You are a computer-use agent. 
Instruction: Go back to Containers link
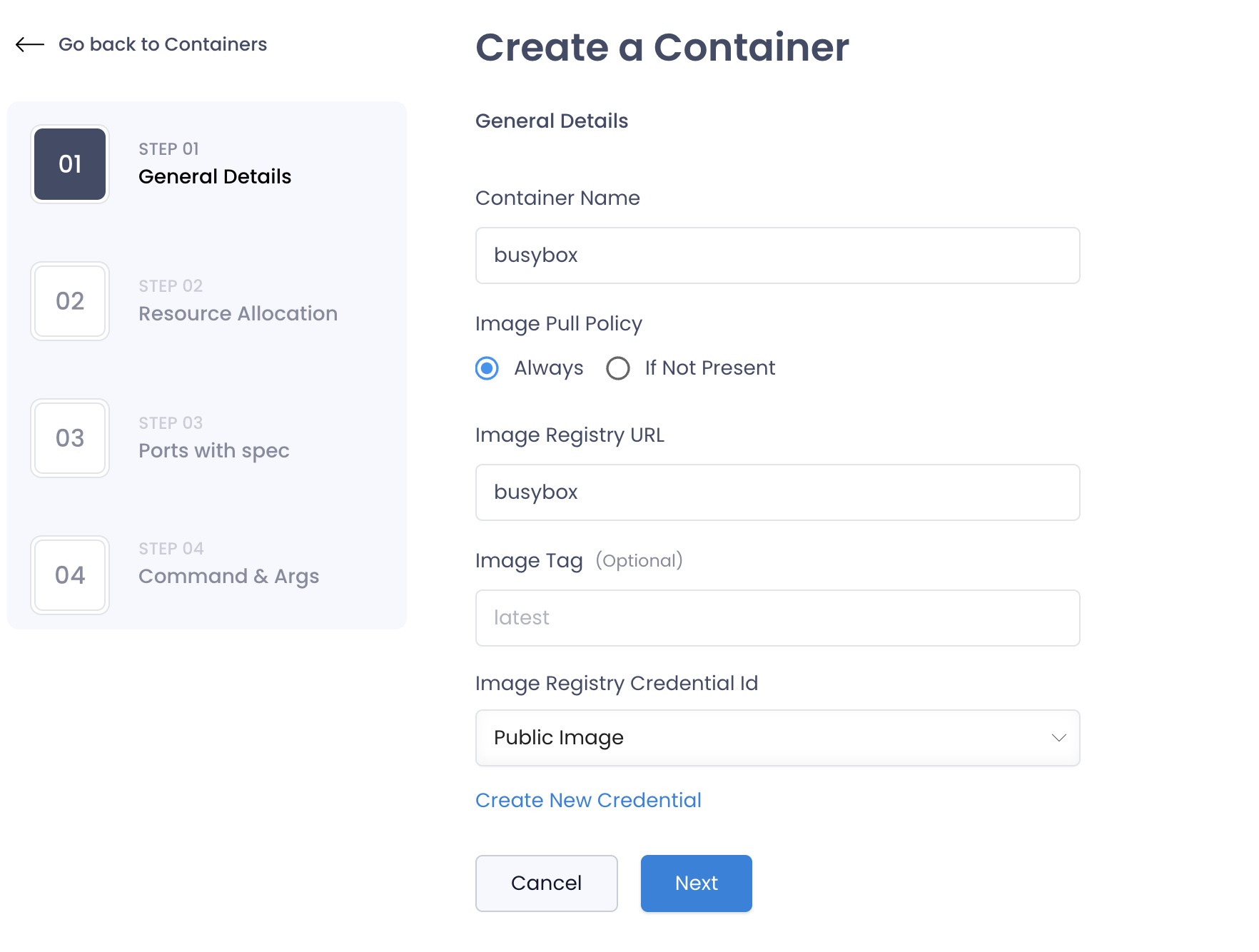click(163, 44)
